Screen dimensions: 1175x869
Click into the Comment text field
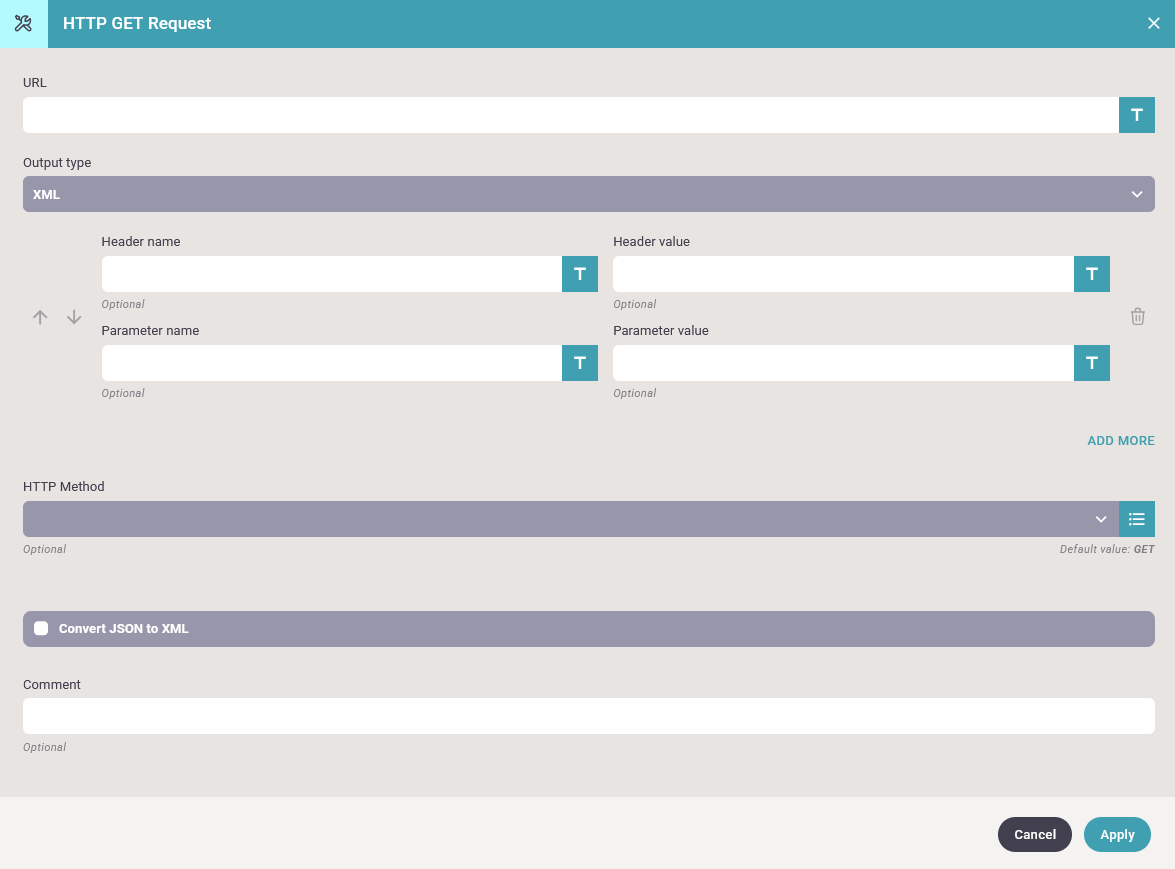(588, 716)
